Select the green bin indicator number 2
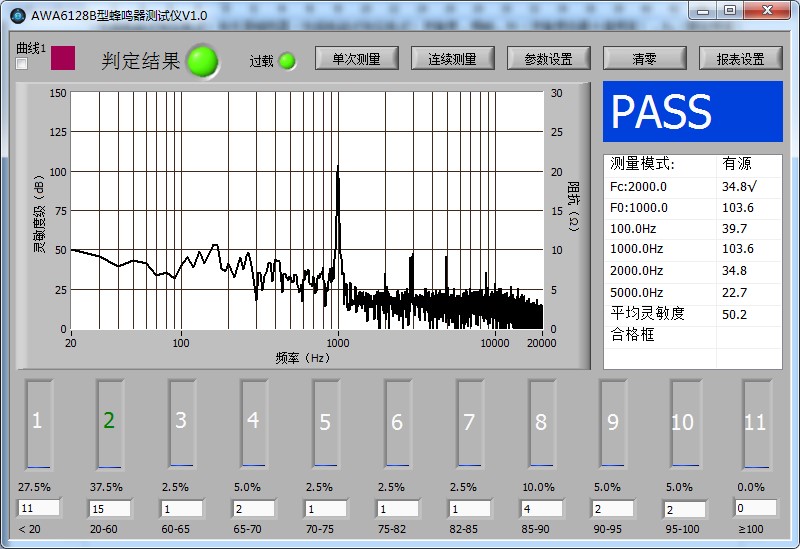Image resolution: width=800 pixels, height=549 pixels. point(110,422)
